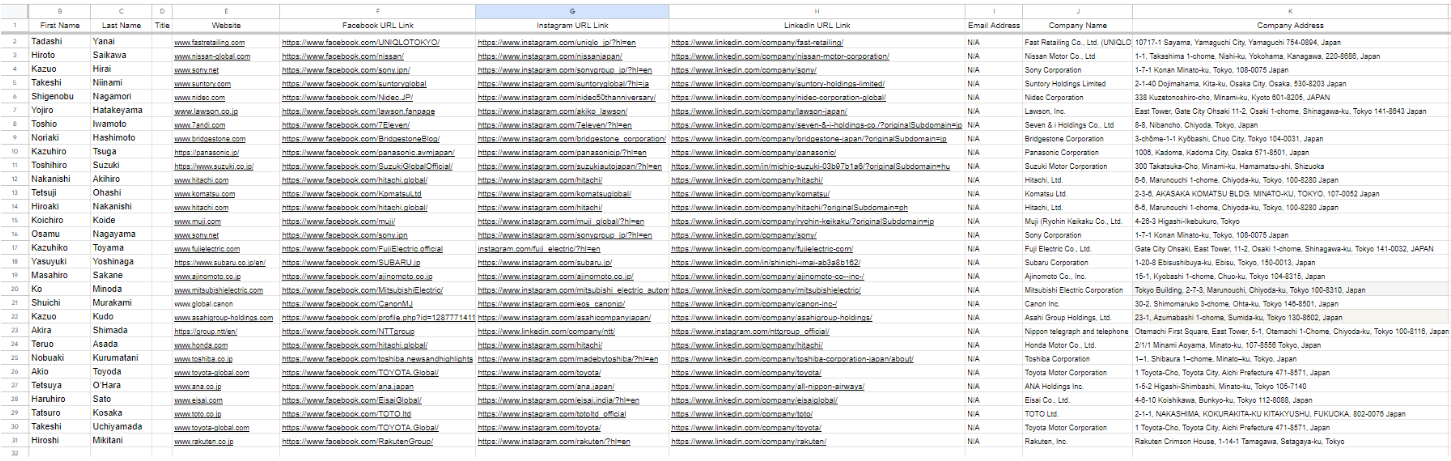Click the row 32 header
This screenshot has width=1451, height=461.
(15, 454)
